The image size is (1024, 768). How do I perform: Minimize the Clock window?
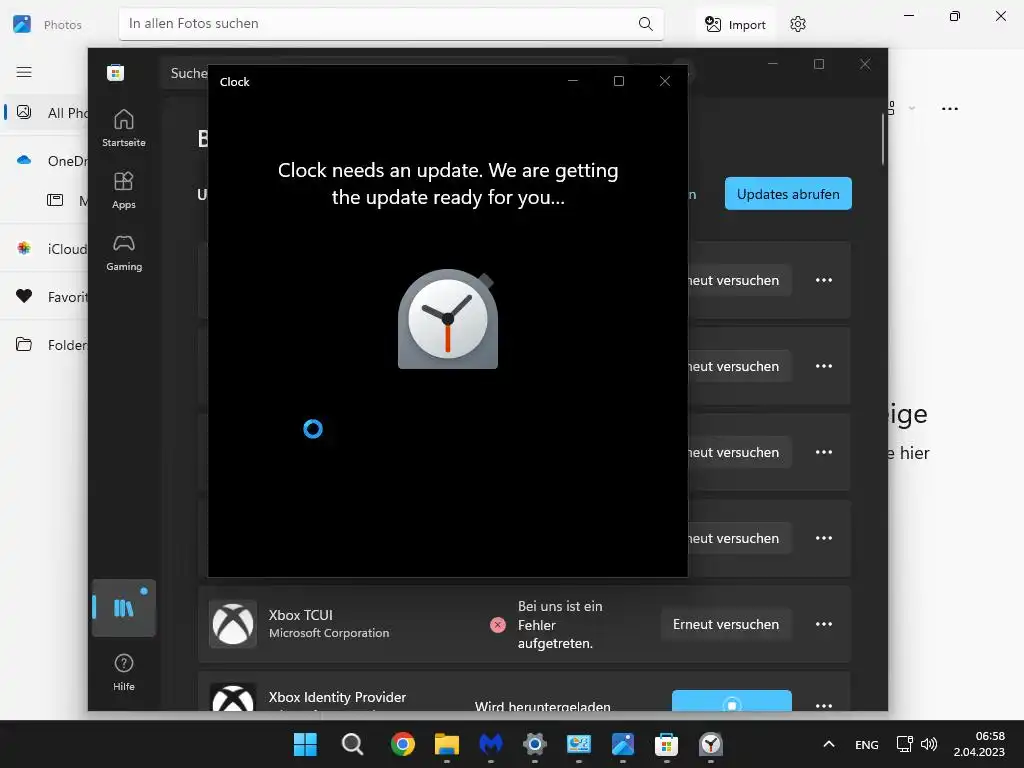tap(573, 81)
